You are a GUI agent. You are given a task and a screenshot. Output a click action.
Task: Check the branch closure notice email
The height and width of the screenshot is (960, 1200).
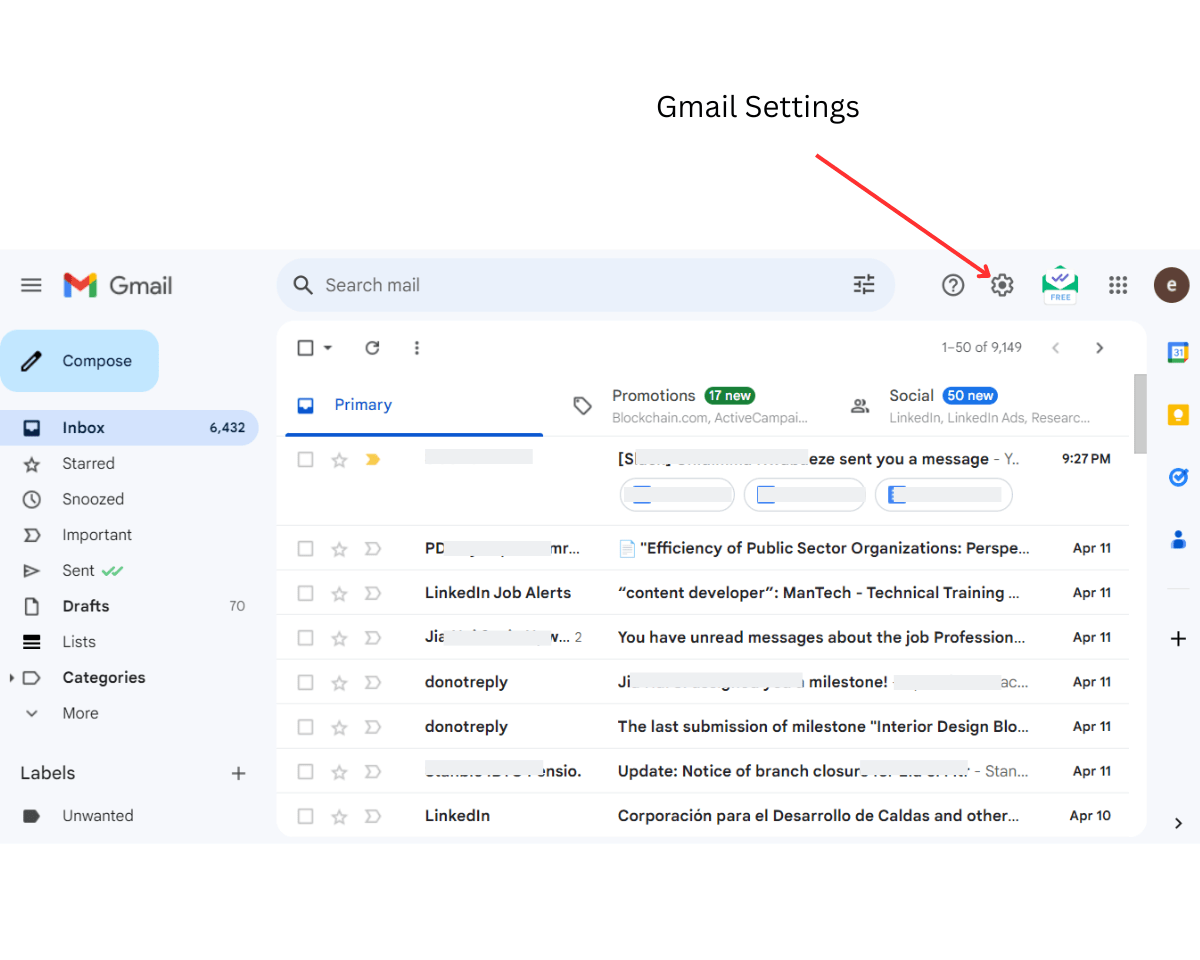coord(305,771)
